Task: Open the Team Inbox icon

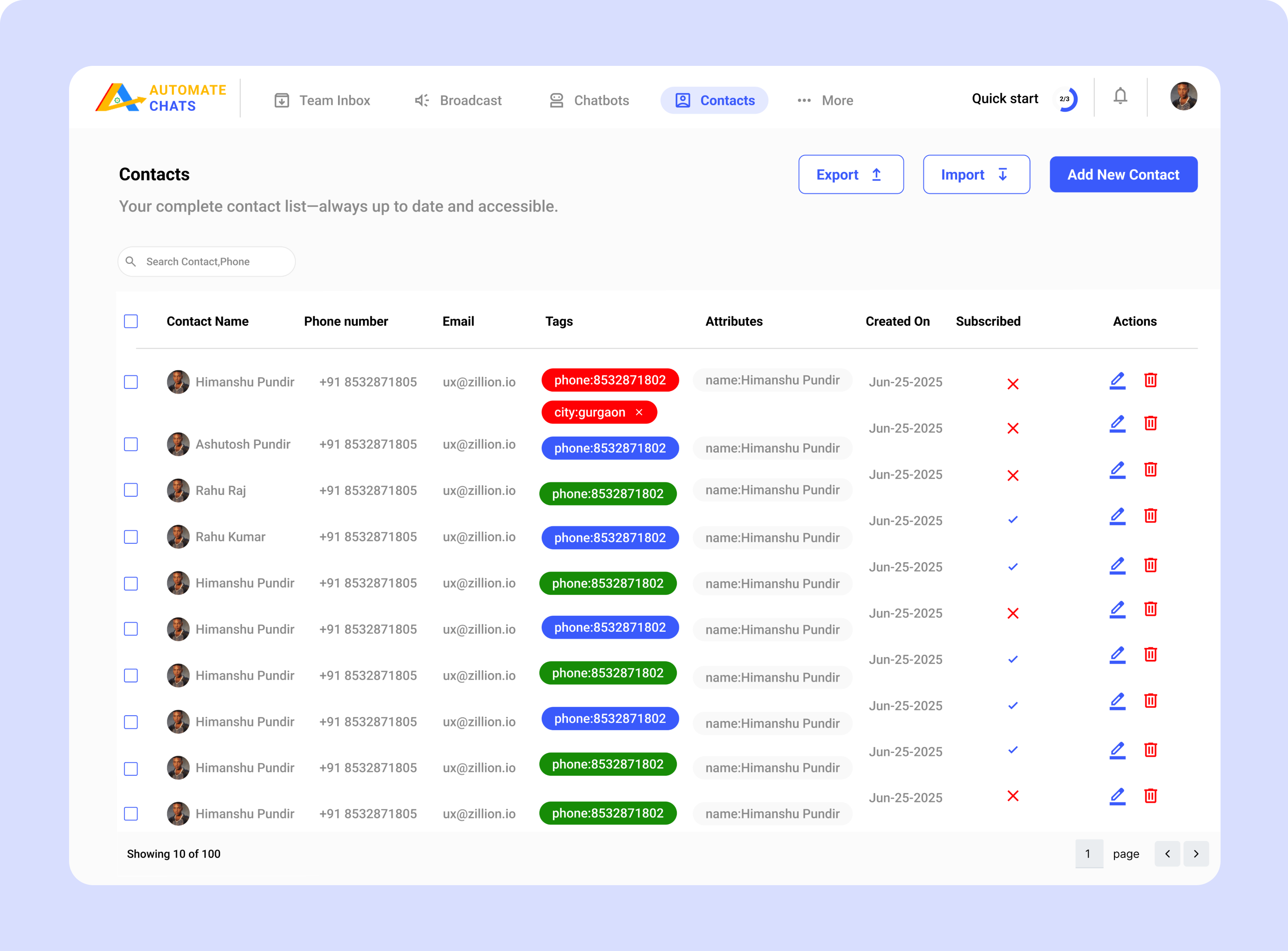Action: tap(281, 100)
